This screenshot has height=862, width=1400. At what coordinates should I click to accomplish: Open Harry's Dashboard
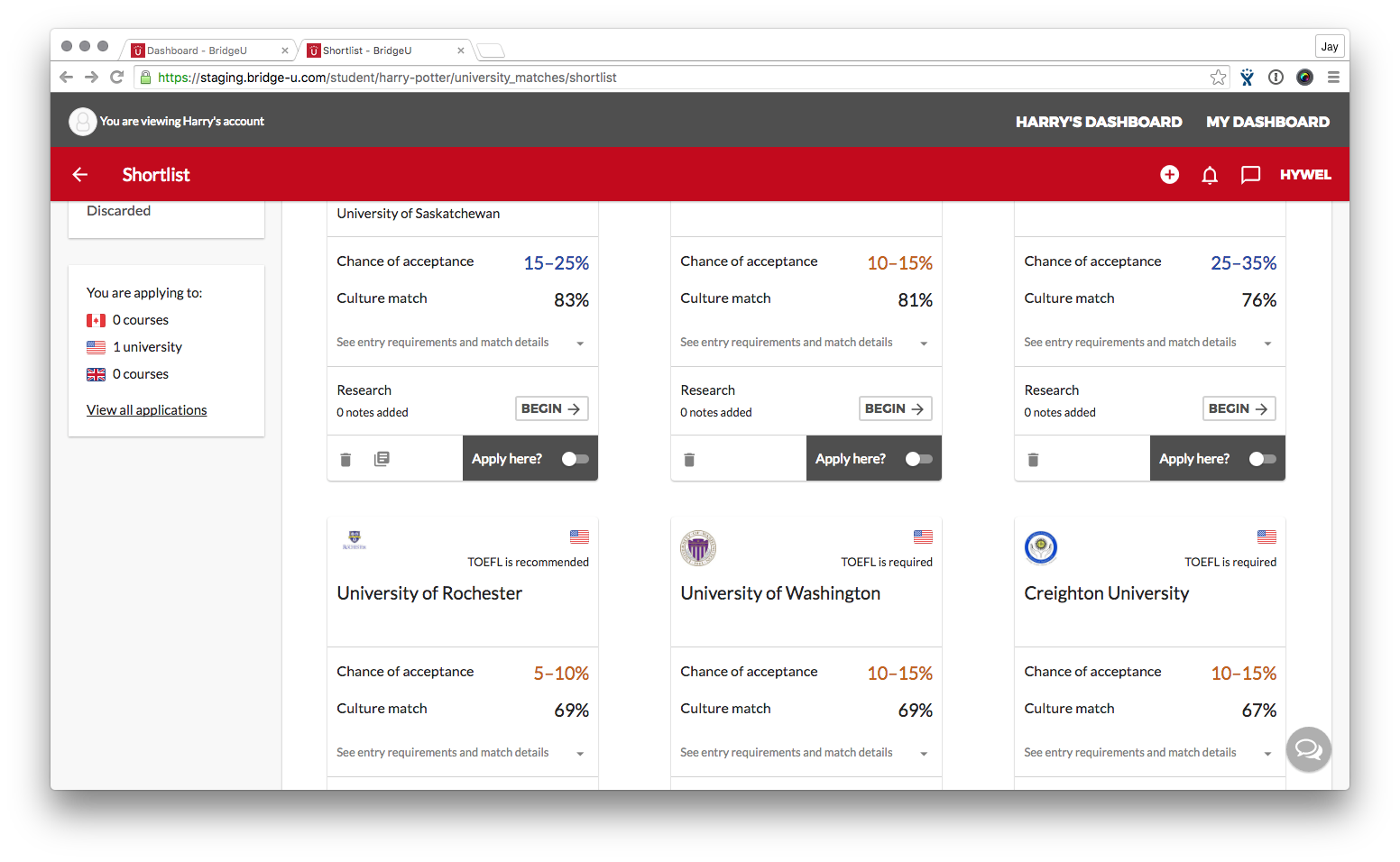click(x=1099, y=122)
